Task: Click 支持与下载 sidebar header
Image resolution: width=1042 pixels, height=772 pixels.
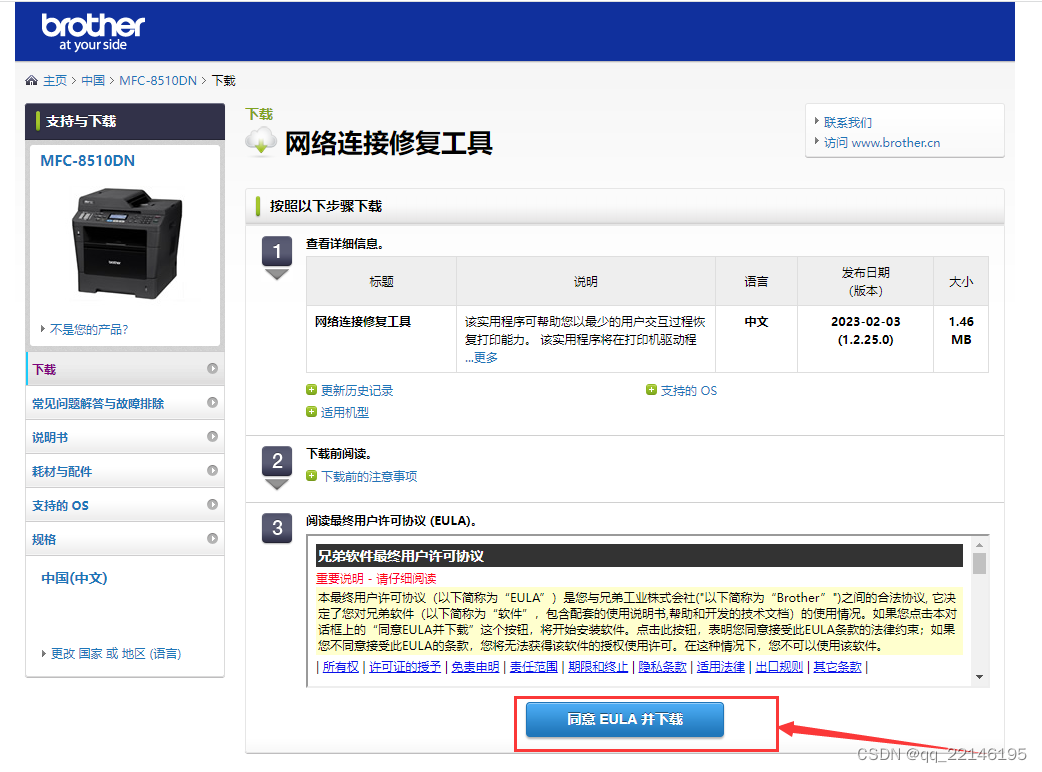Action: coord(125,122)
